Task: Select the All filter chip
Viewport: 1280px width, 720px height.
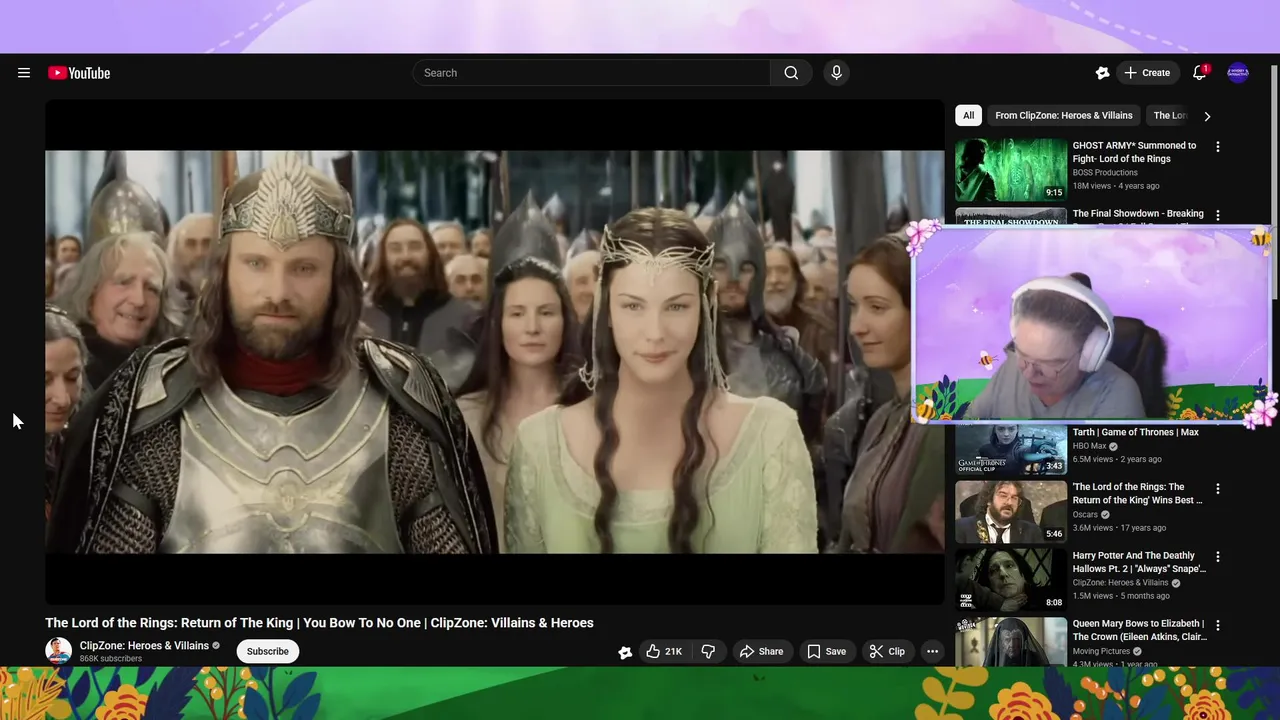Action: point(968,116)
